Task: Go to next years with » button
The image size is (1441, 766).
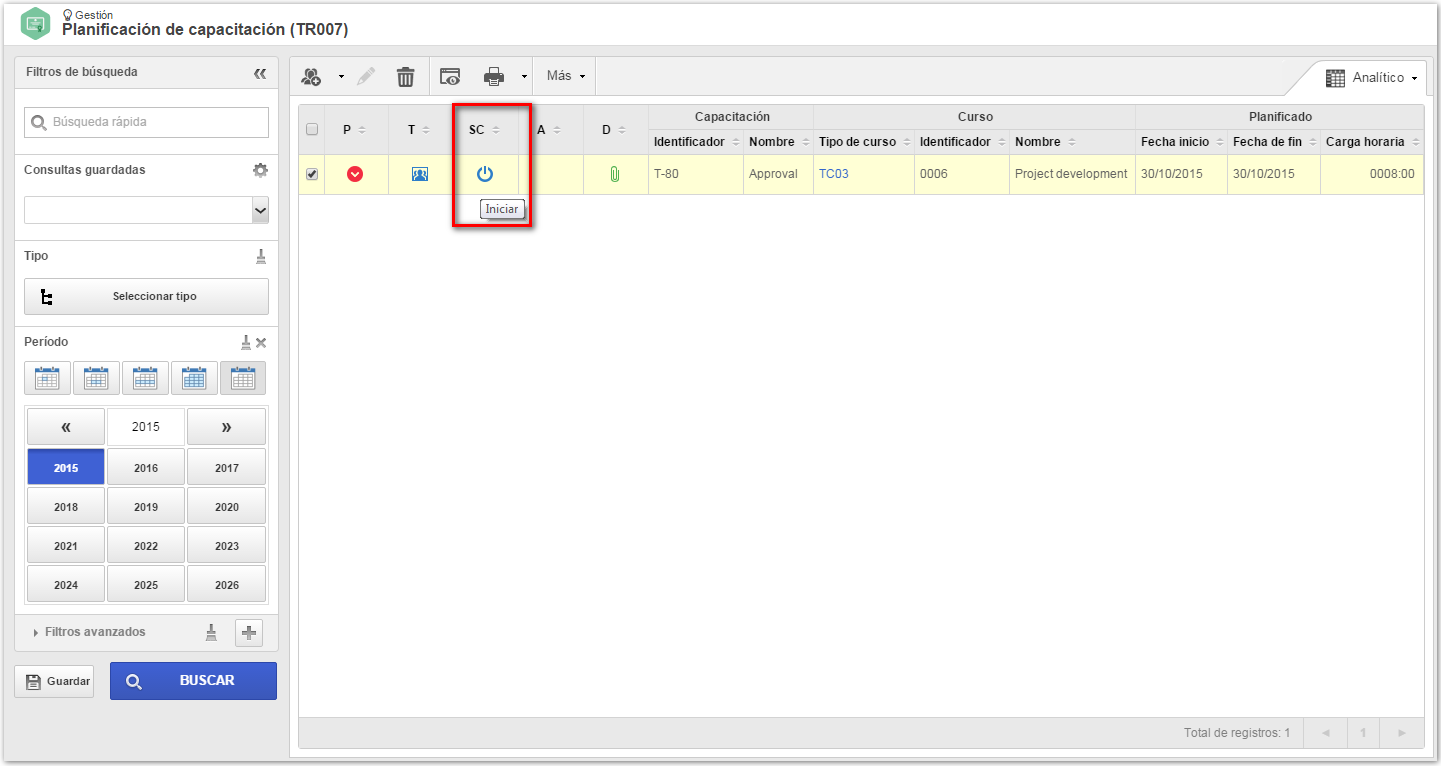Action: click(226, 427)
